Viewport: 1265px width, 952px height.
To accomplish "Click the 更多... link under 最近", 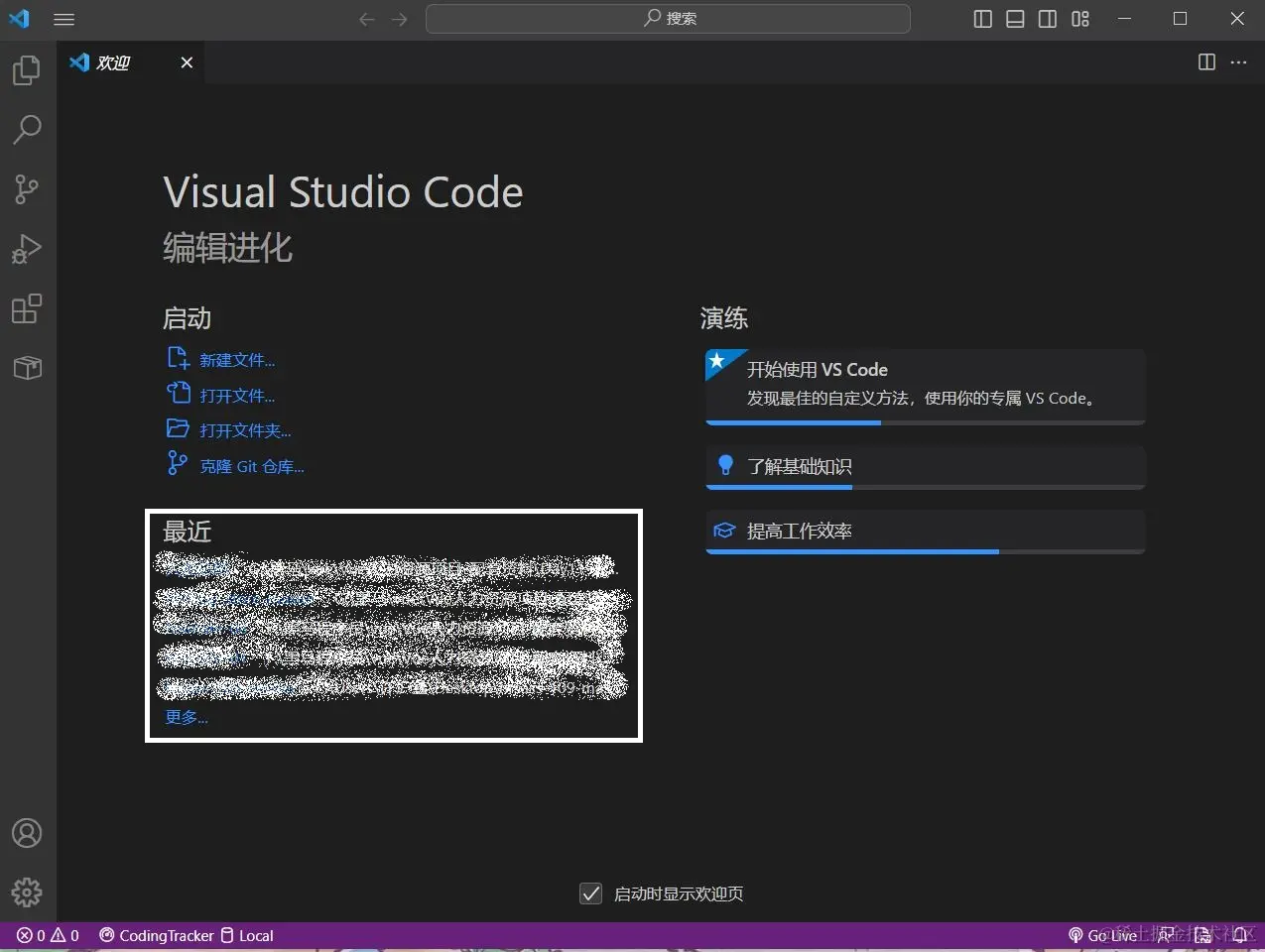I will (187, 717).
